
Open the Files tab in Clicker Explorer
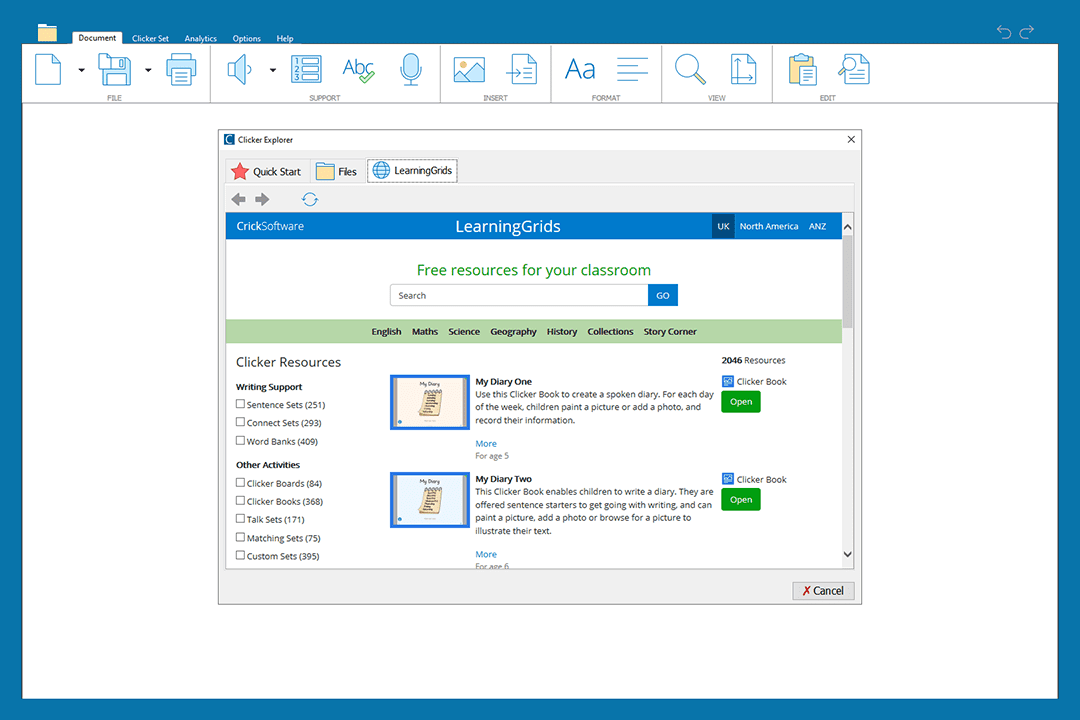click(x=337, y=171)
